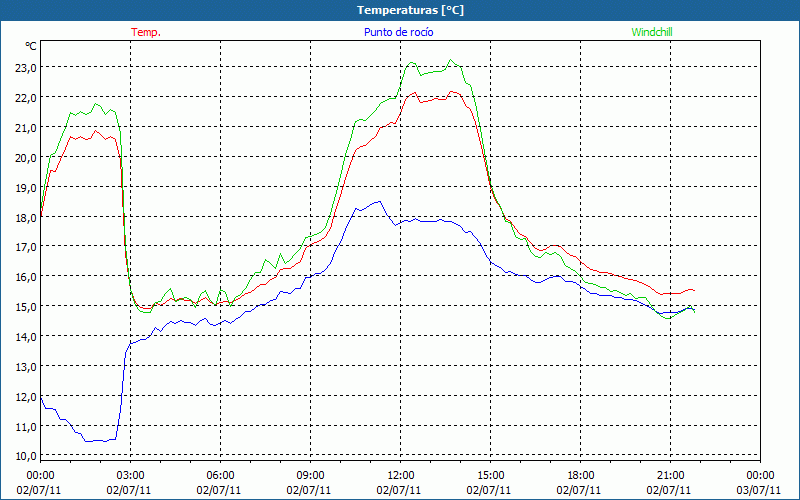Viewport: 800px width, 500px height.
Task: Click the 09:00 time axis label
Action: (x=310, y=476)
